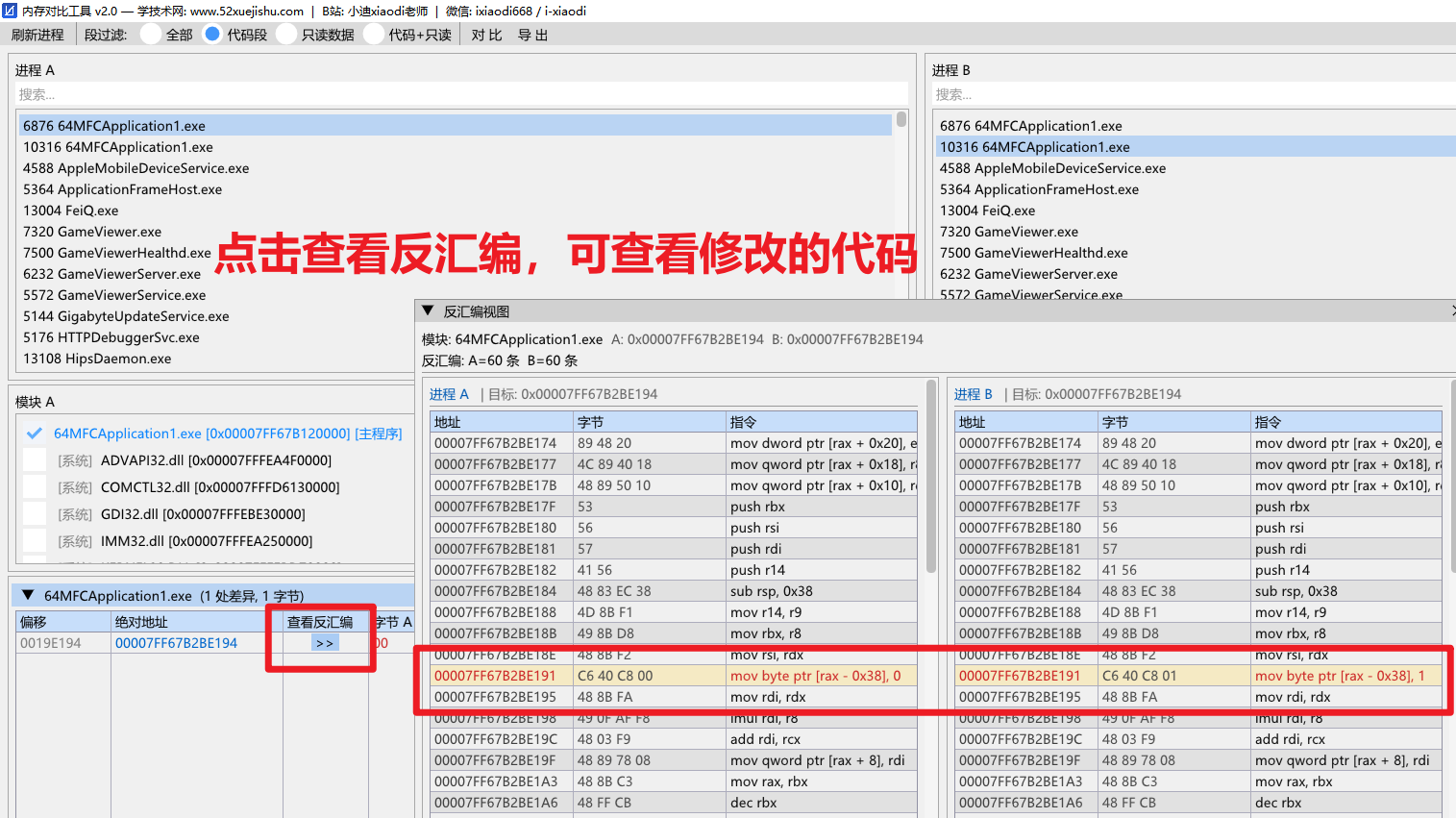Select 6876 64MFCApplication1.exe in 进程 B

click(1196, 126)
